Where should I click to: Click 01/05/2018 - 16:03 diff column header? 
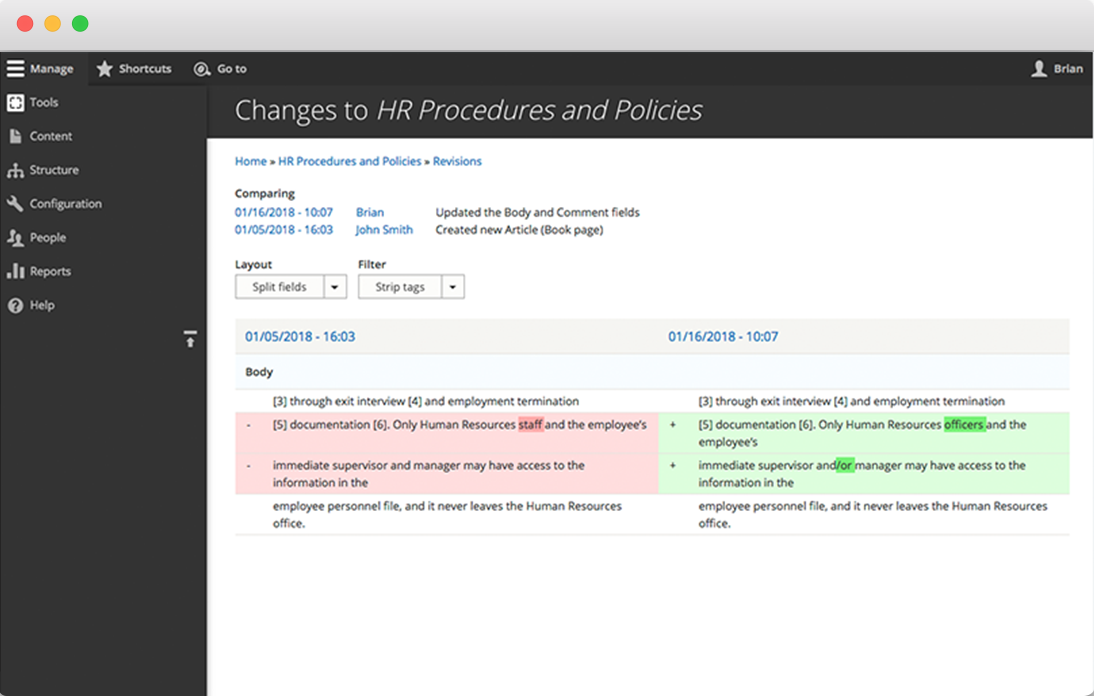[300, 336]
